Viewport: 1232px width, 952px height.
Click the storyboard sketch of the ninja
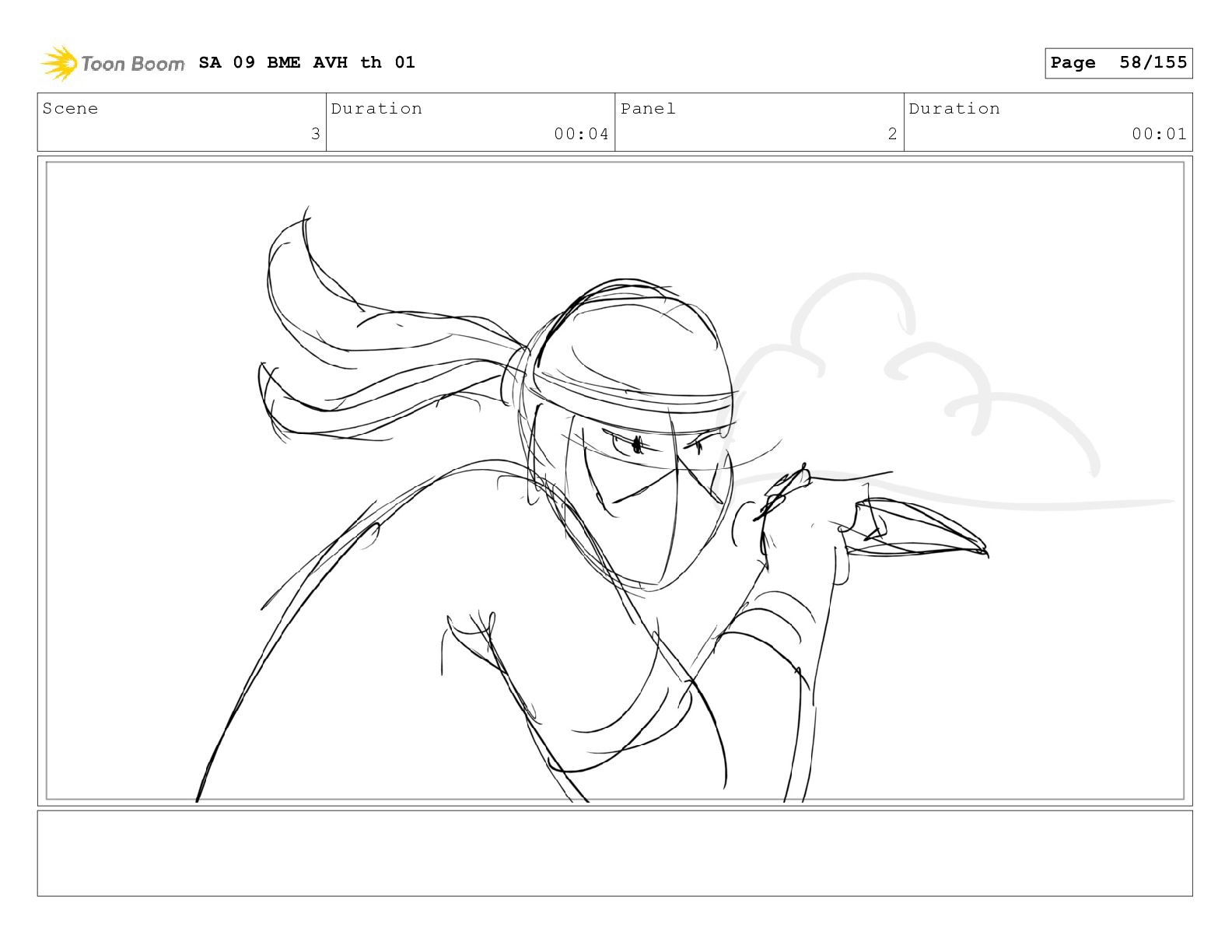614,481
